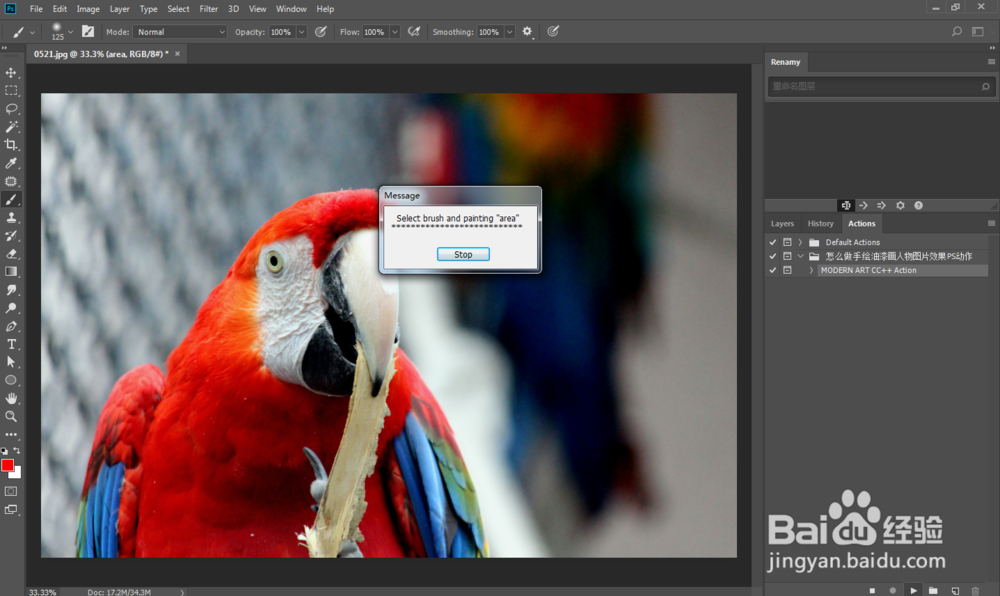Select the Rectangular Marquee tool
Screen dimensions: 1000x596
pyautogui.click(x=11, y=91)
